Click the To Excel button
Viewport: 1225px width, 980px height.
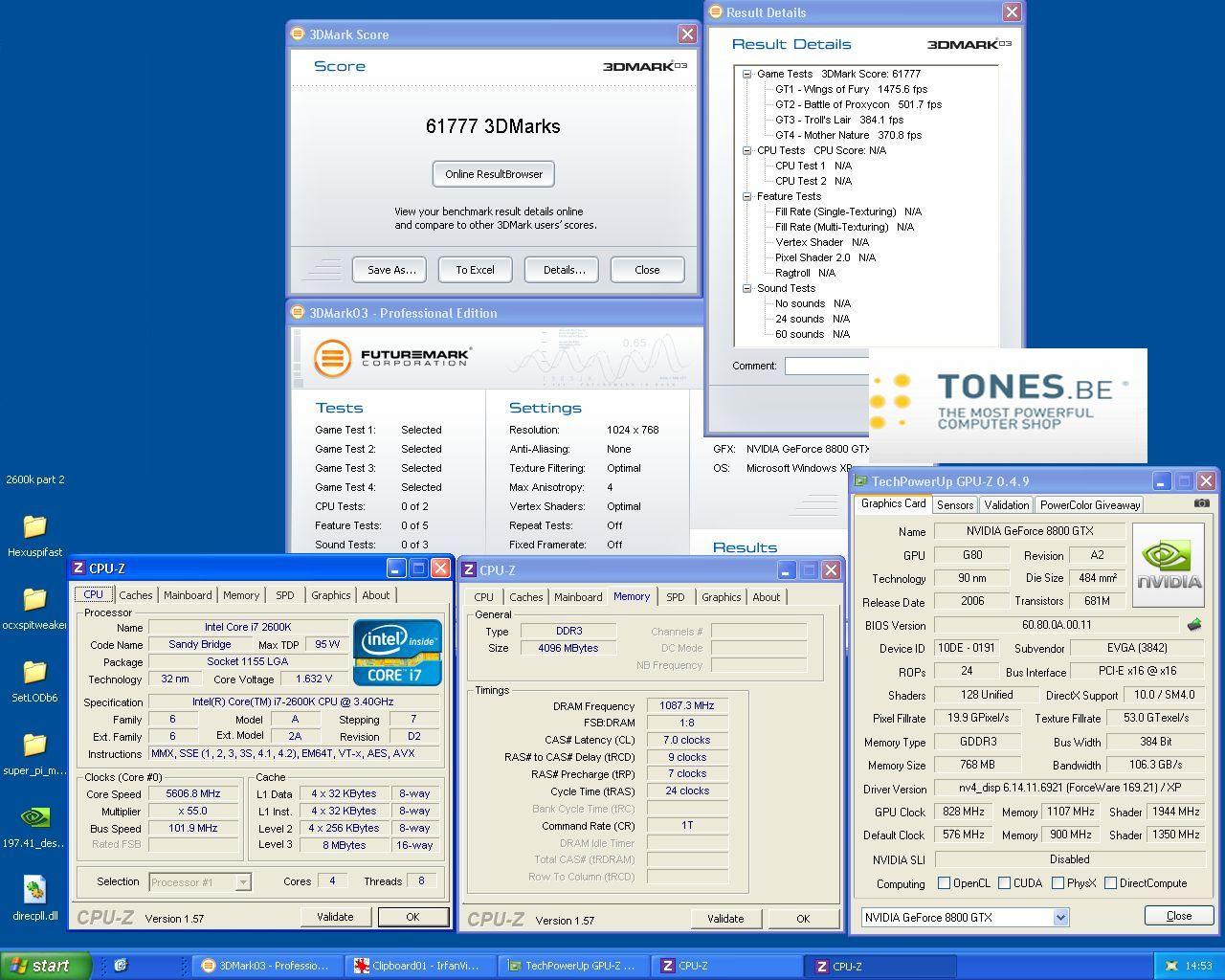(x=475, y=270)
